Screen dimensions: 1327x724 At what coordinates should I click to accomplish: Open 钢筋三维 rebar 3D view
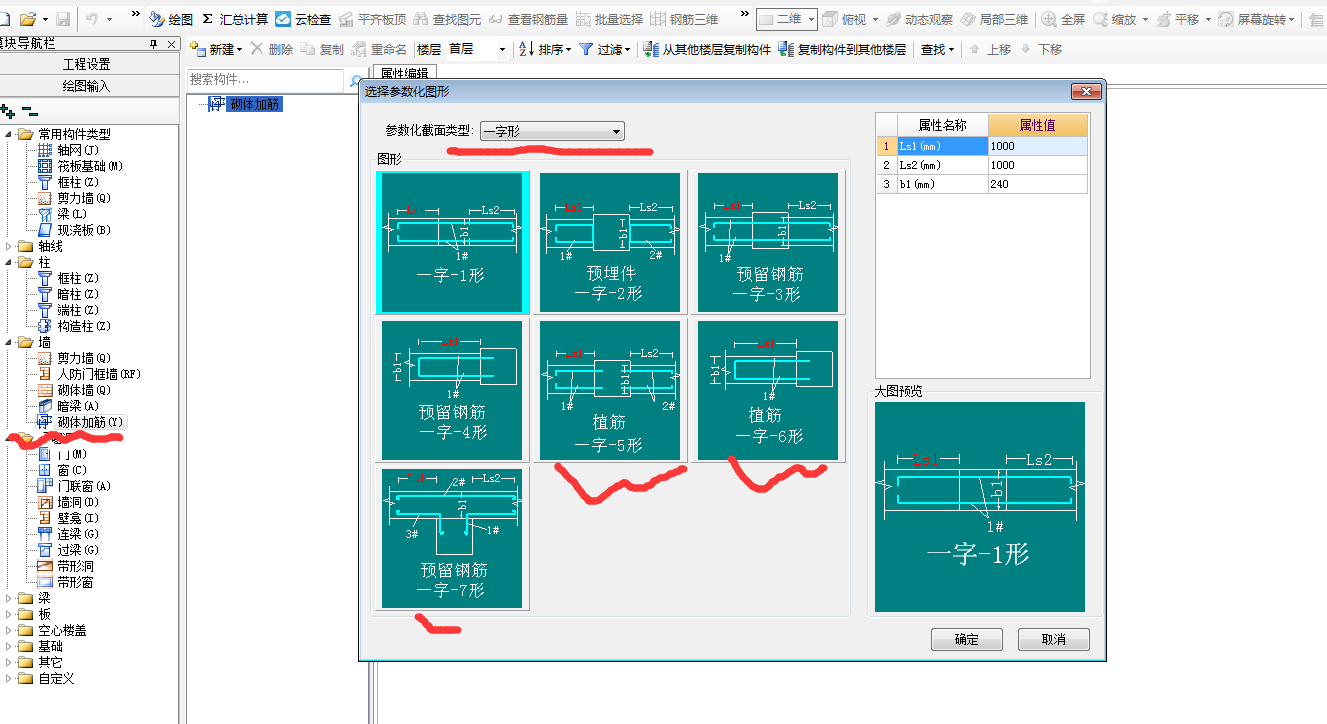point(684,19)
